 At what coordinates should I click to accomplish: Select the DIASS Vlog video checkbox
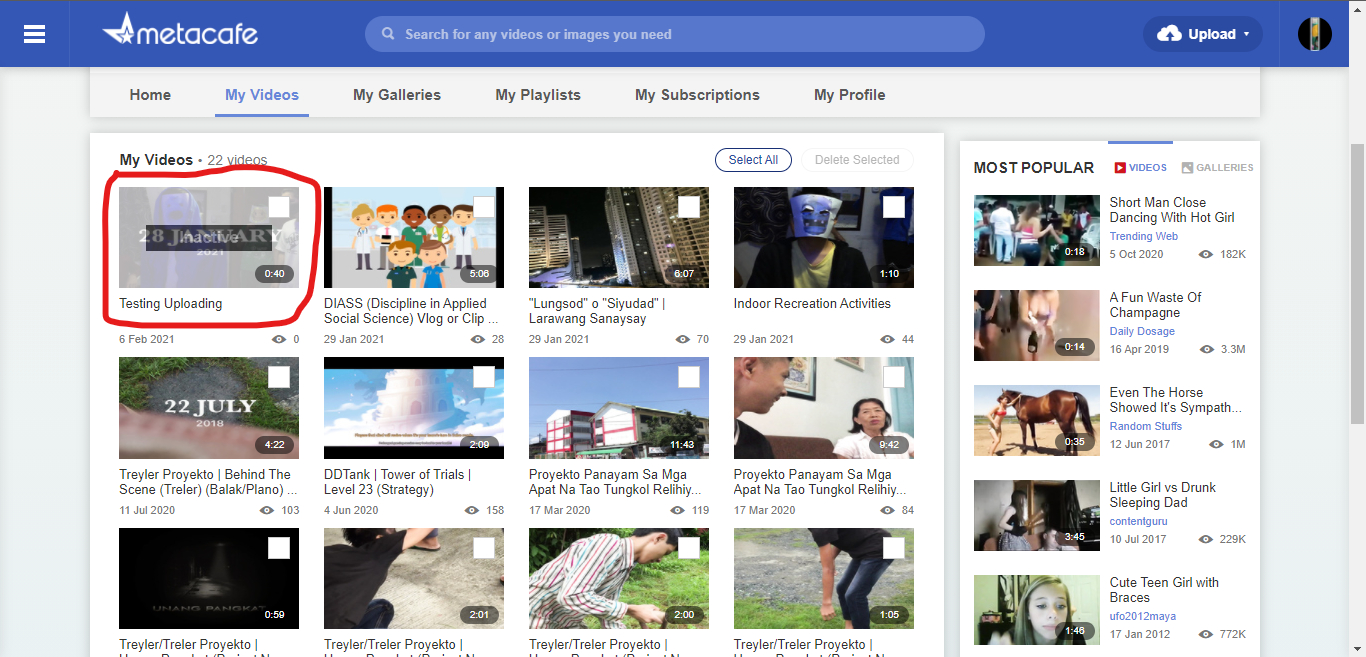pyautogui.click(x=484, y=207)
